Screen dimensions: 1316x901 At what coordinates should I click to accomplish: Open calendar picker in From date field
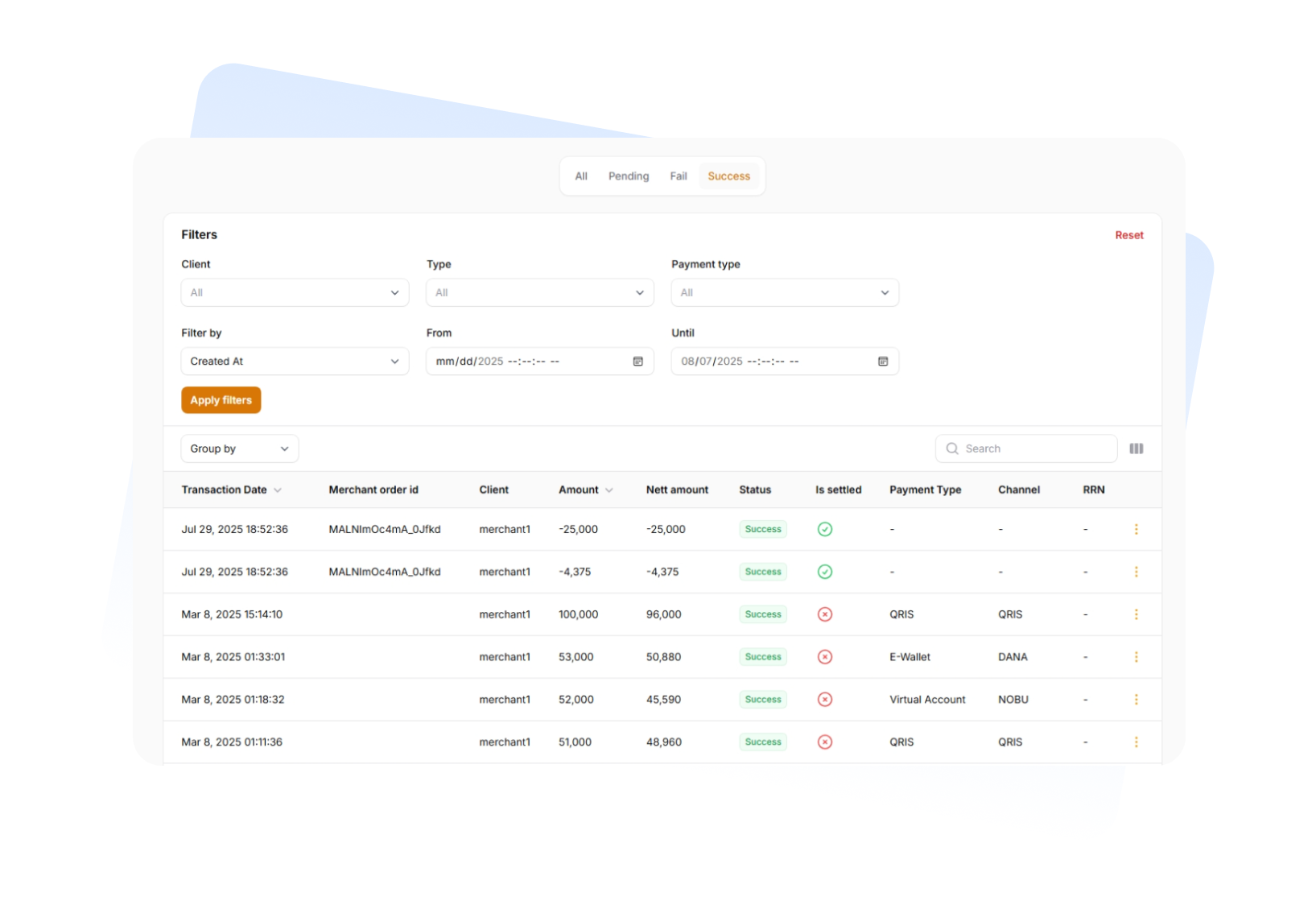(x=637, y=362)
